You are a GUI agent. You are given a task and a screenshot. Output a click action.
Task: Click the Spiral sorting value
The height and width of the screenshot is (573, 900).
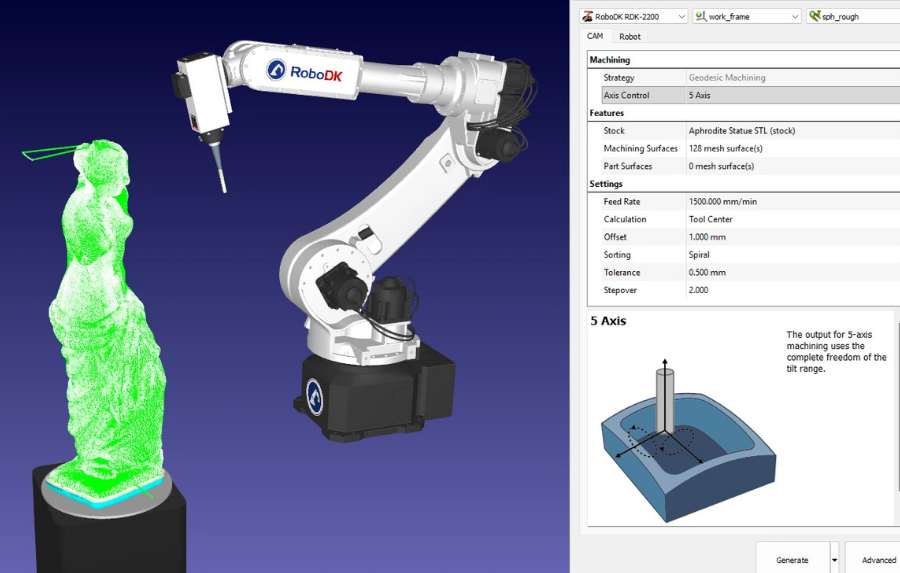(x=699, y=254)
